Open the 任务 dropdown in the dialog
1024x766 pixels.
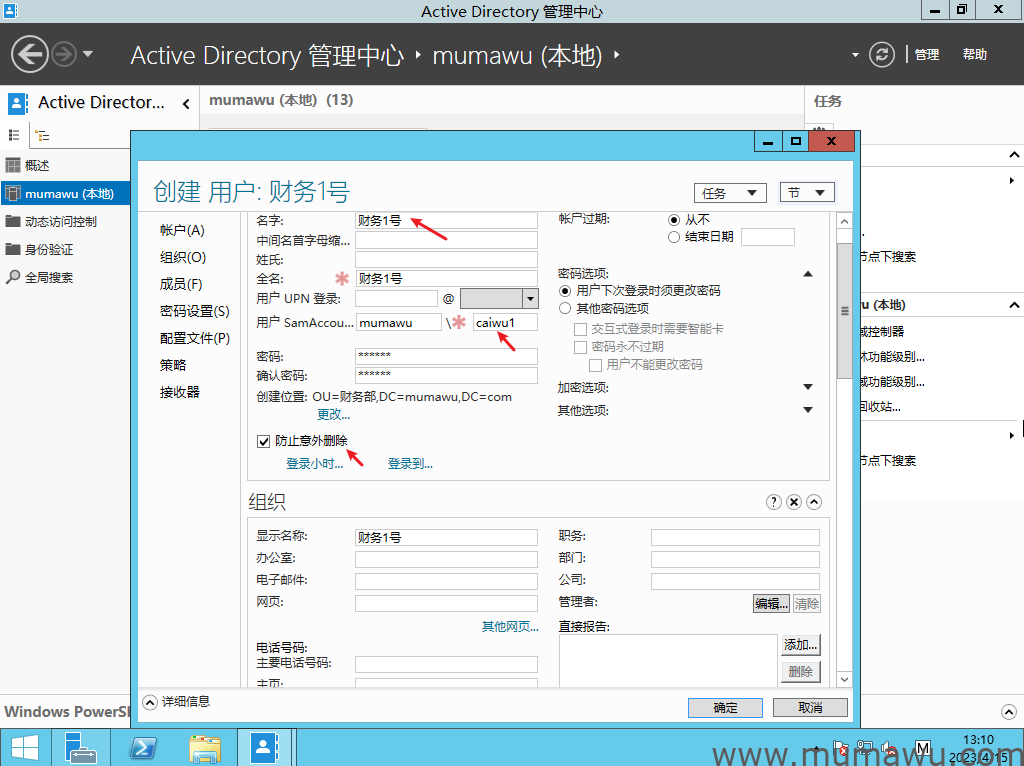[x=729, y=193]
